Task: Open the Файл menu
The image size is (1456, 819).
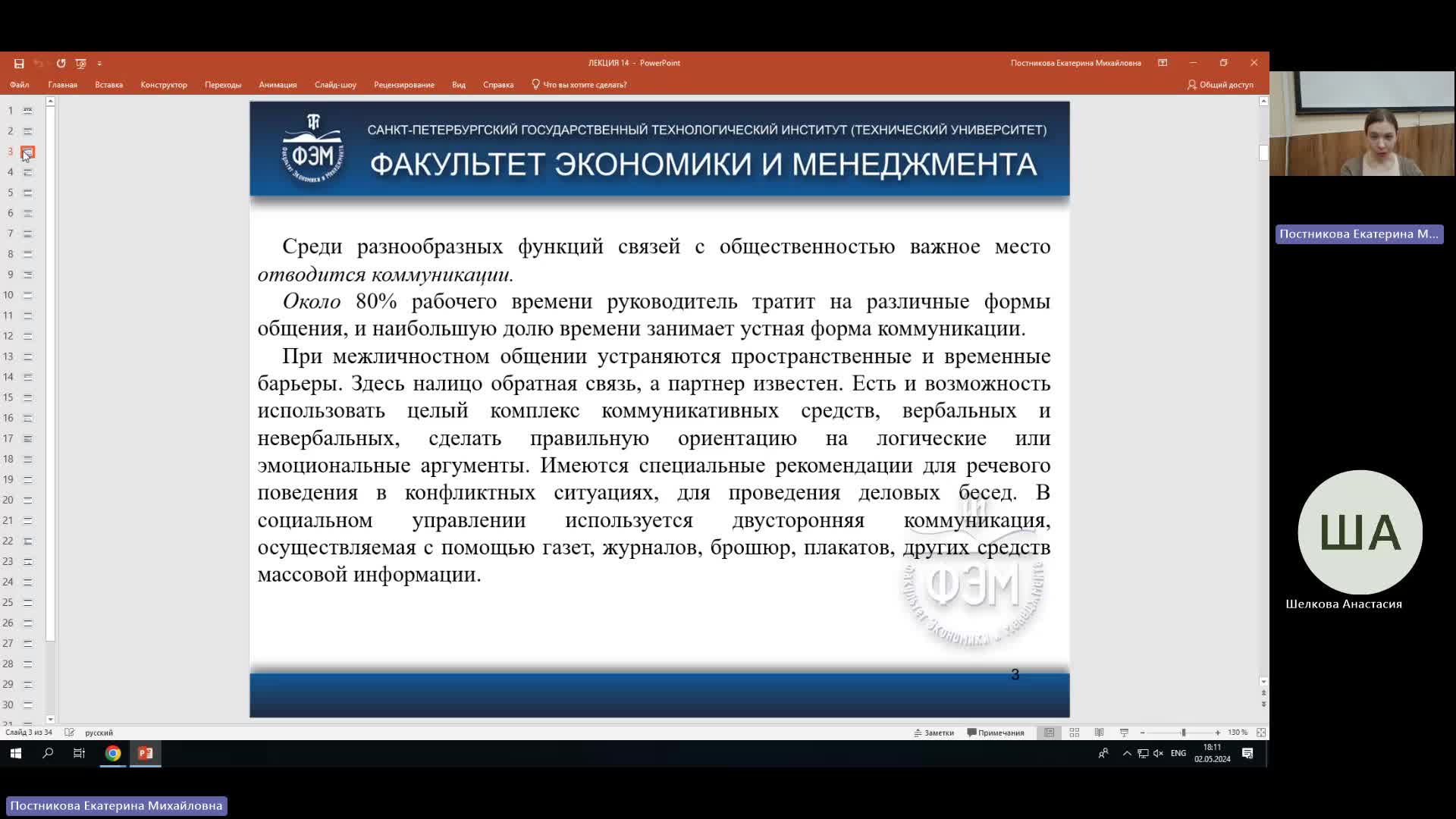Action: coord(20,85)
